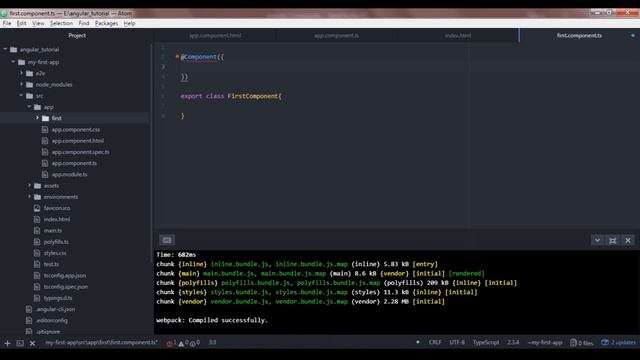The image size is (640, 360).
Task: Click the angular_tutorial folder icon
Action: (13, 49)
